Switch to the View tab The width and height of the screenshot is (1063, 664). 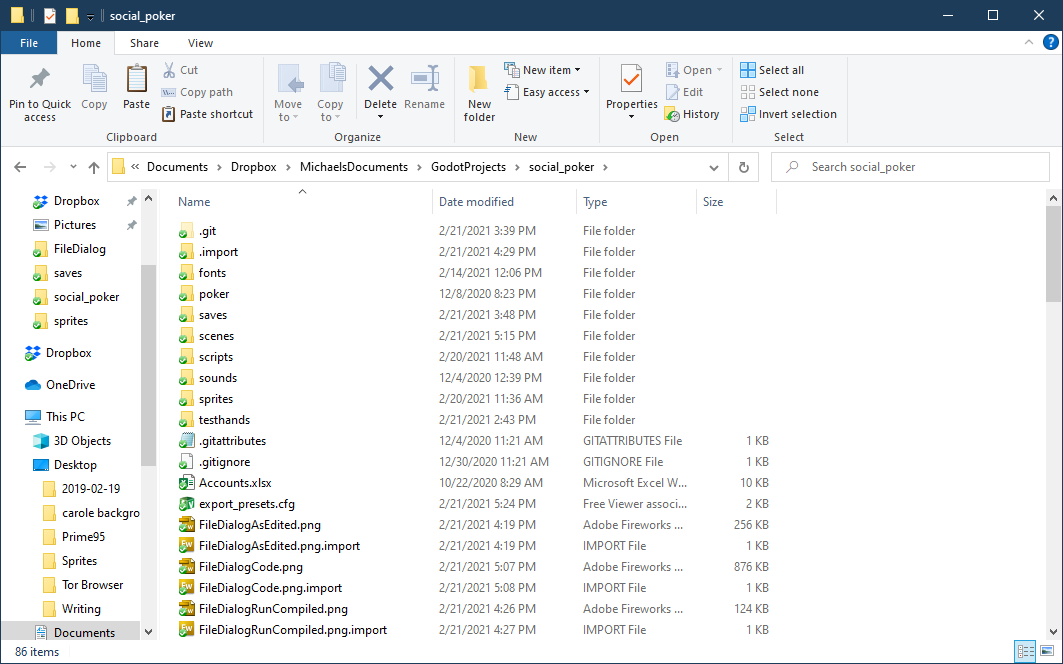(x=200, y=43)
